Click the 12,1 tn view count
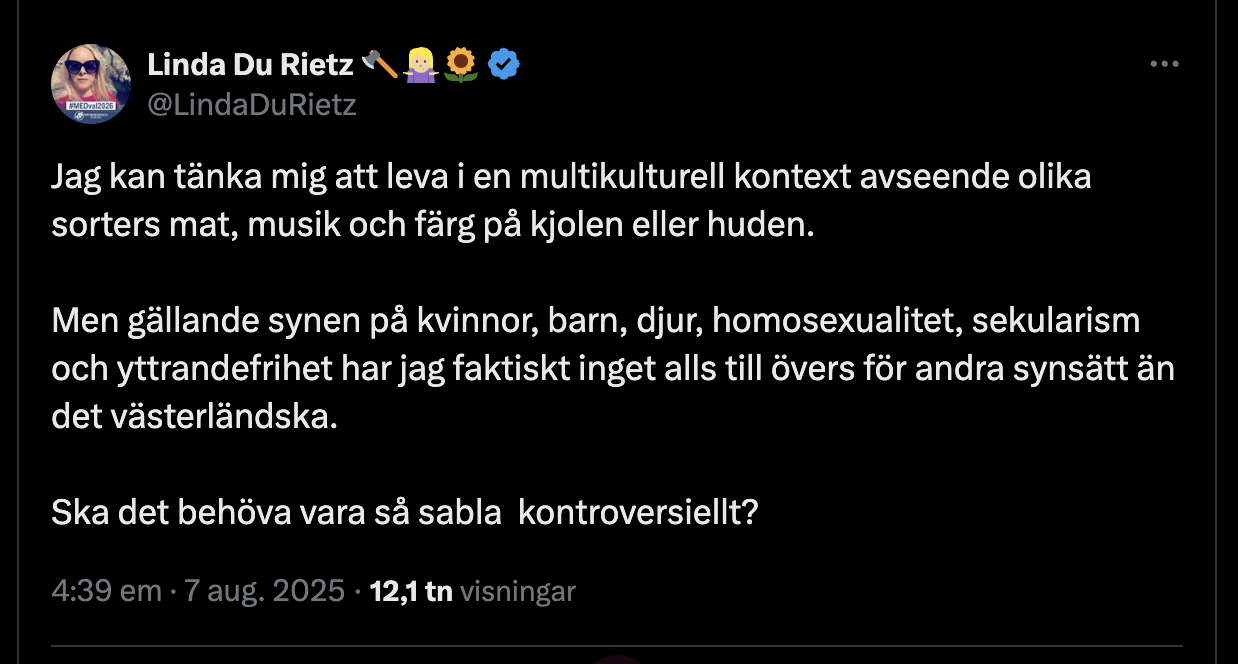 411,591
